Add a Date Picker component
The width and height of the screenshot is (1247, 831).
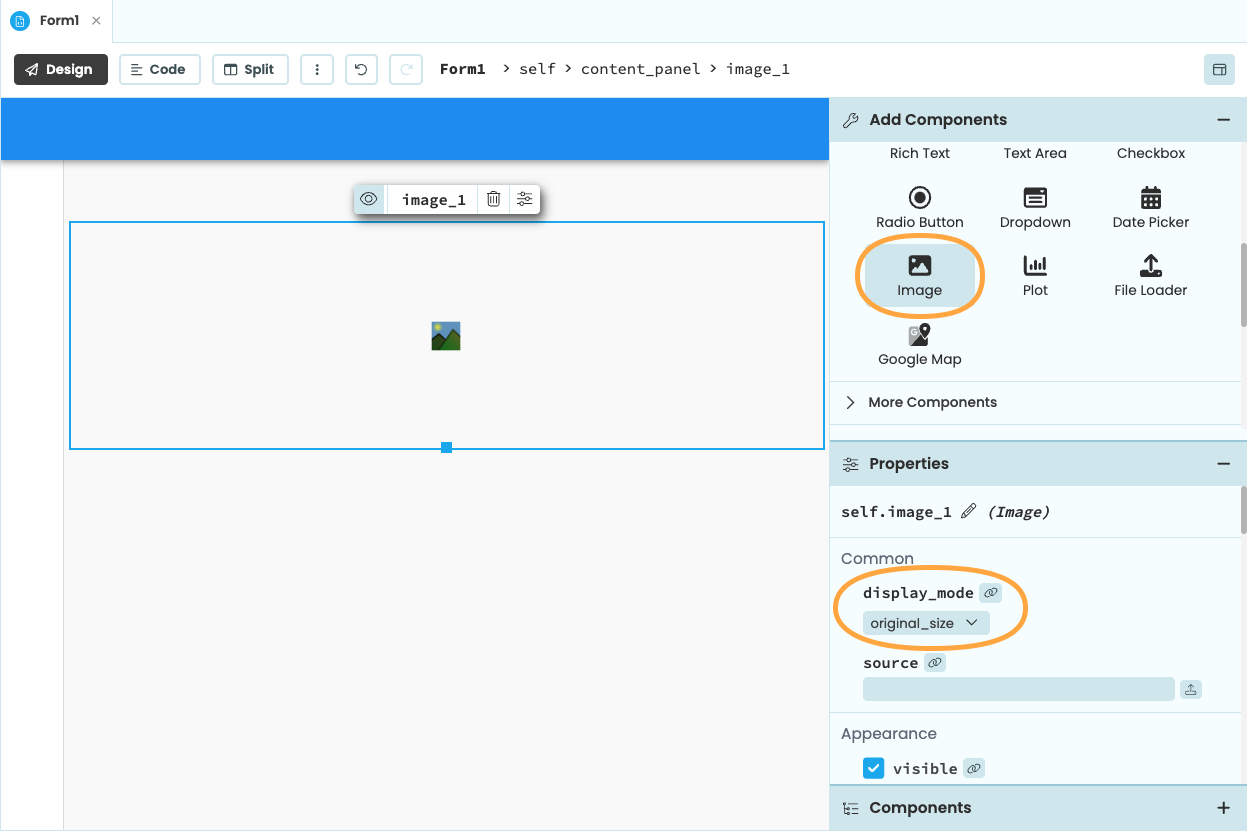click(1150, 207)
